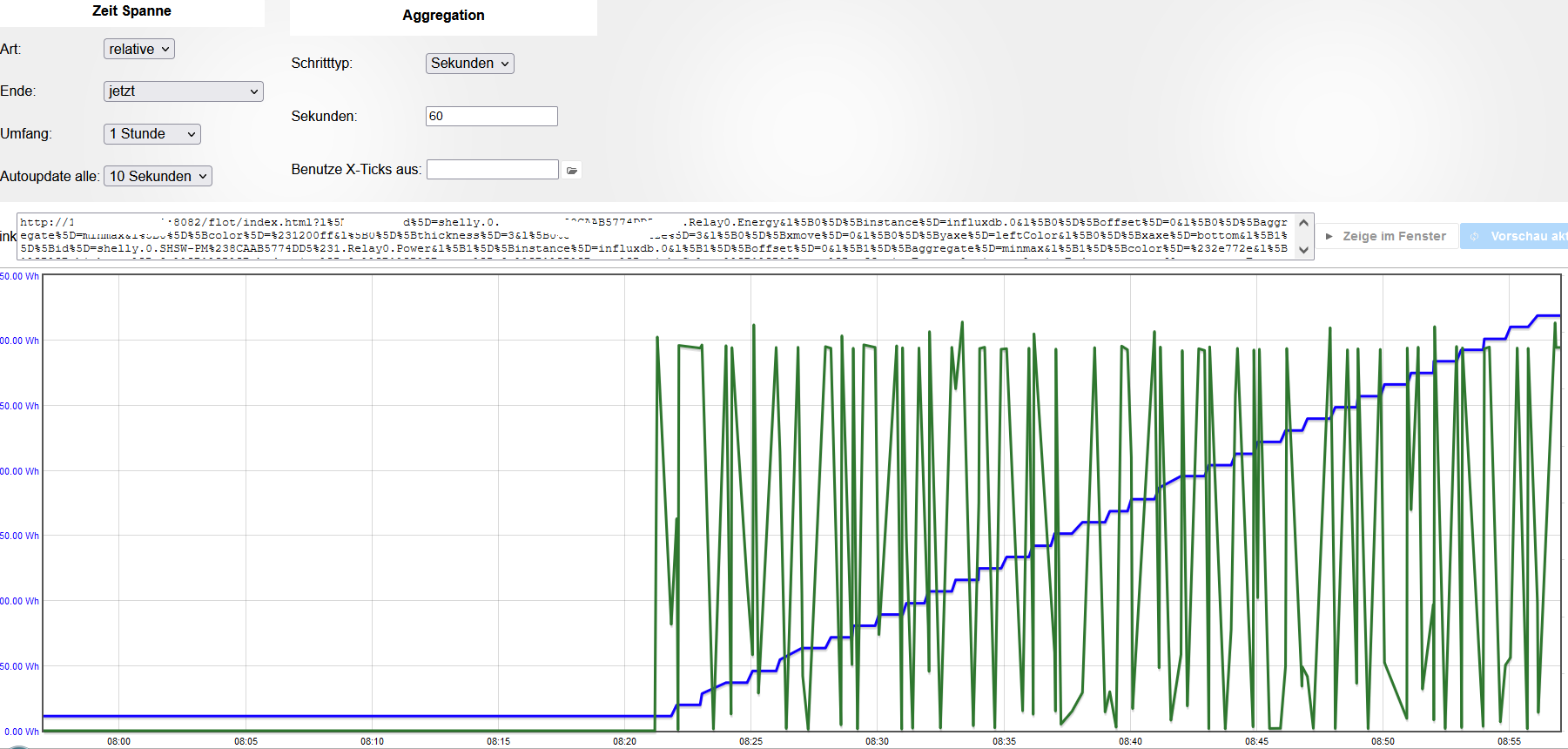Click the Zeige im Fenster button
This screenshot has width=1568, height=749.
[1387, 236]
